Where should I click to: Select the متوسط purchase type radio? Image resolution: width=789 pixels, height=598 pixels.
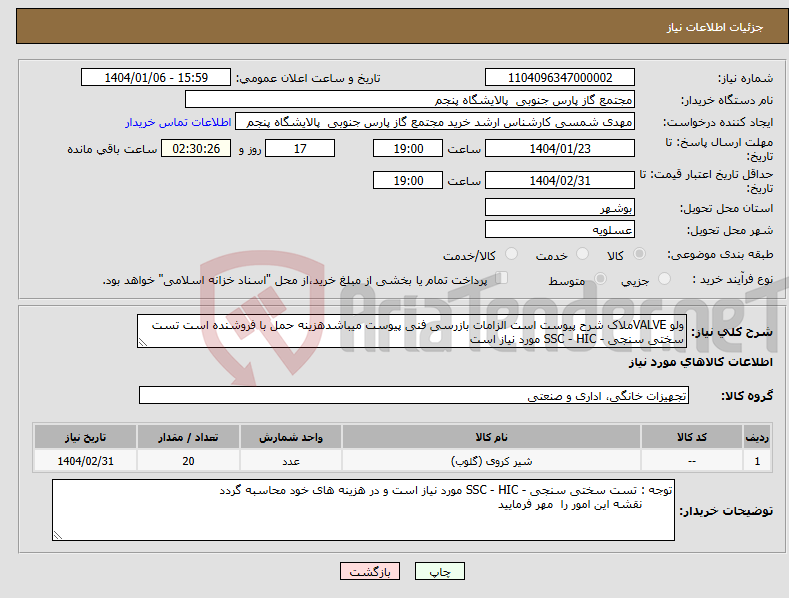(x=600, y=279)
